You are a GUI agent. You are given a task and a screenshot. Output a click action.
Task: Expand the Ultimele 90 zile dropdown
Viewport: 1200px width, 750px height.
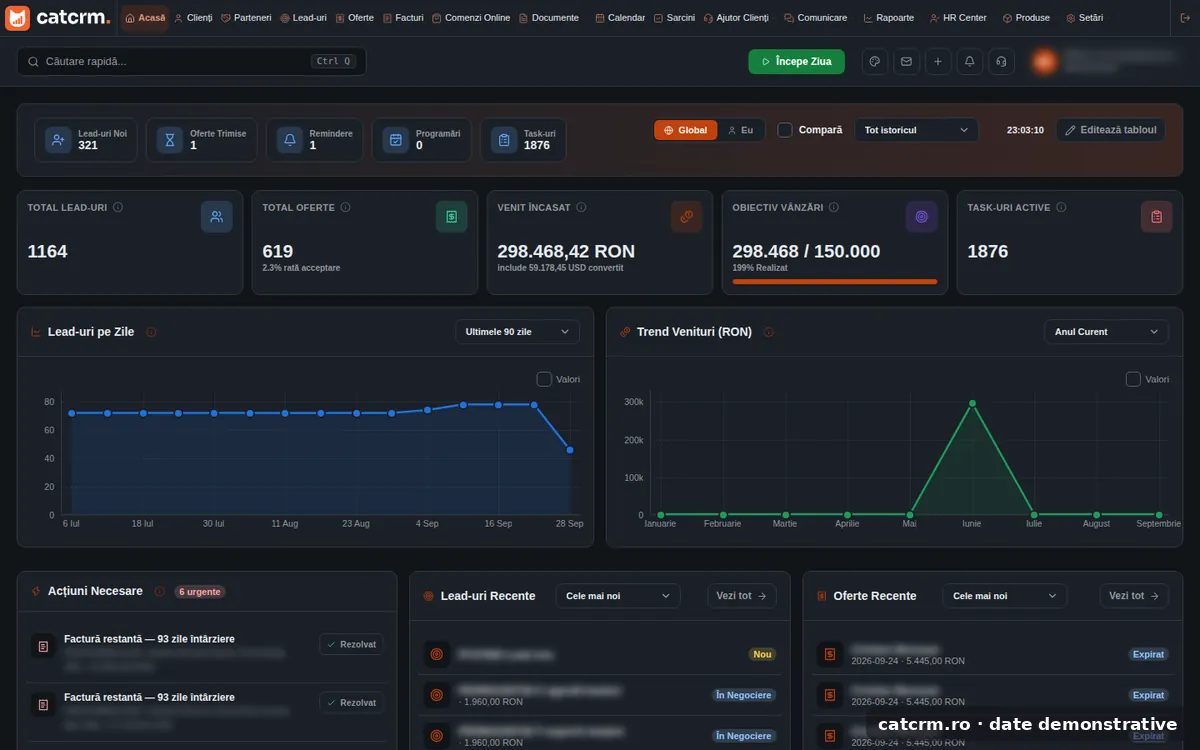517,332
